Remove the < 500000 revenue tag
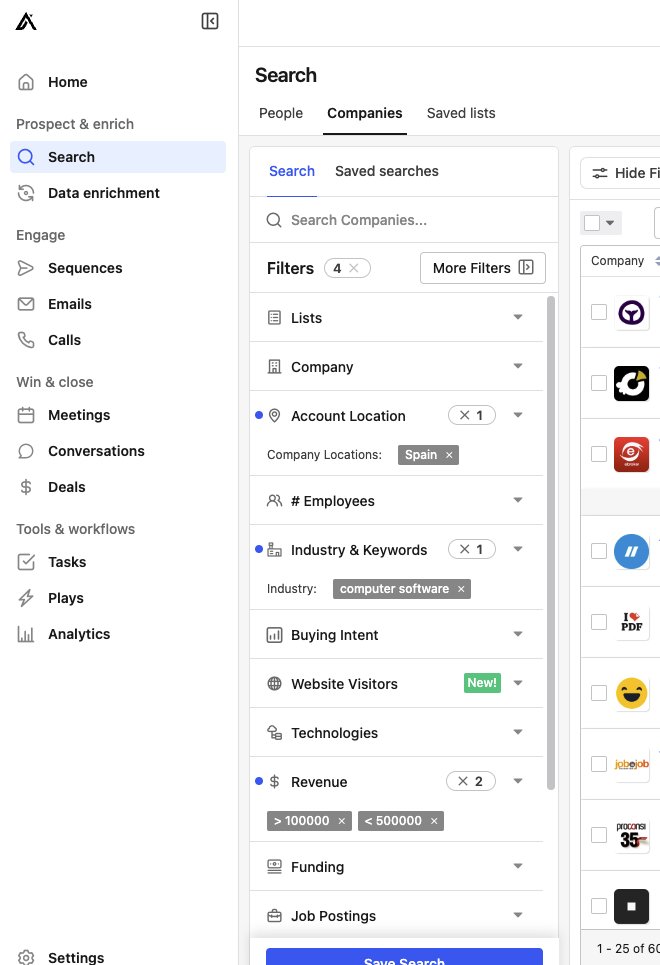The width and height of the screenshot is (660, 965). coord(434,821)
